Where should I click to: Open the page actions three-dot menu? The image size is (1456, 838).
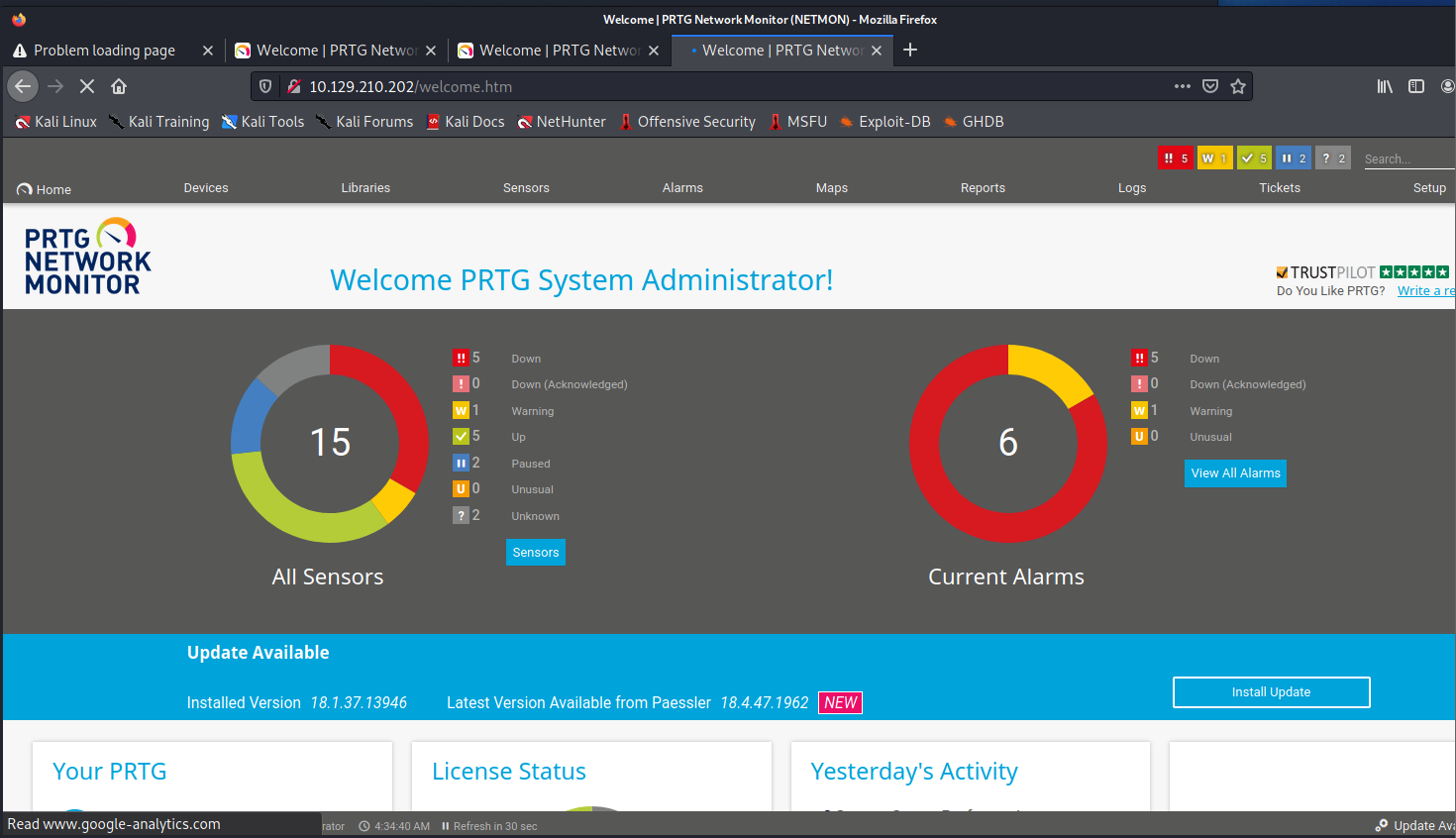click(x=1183, y=87)
